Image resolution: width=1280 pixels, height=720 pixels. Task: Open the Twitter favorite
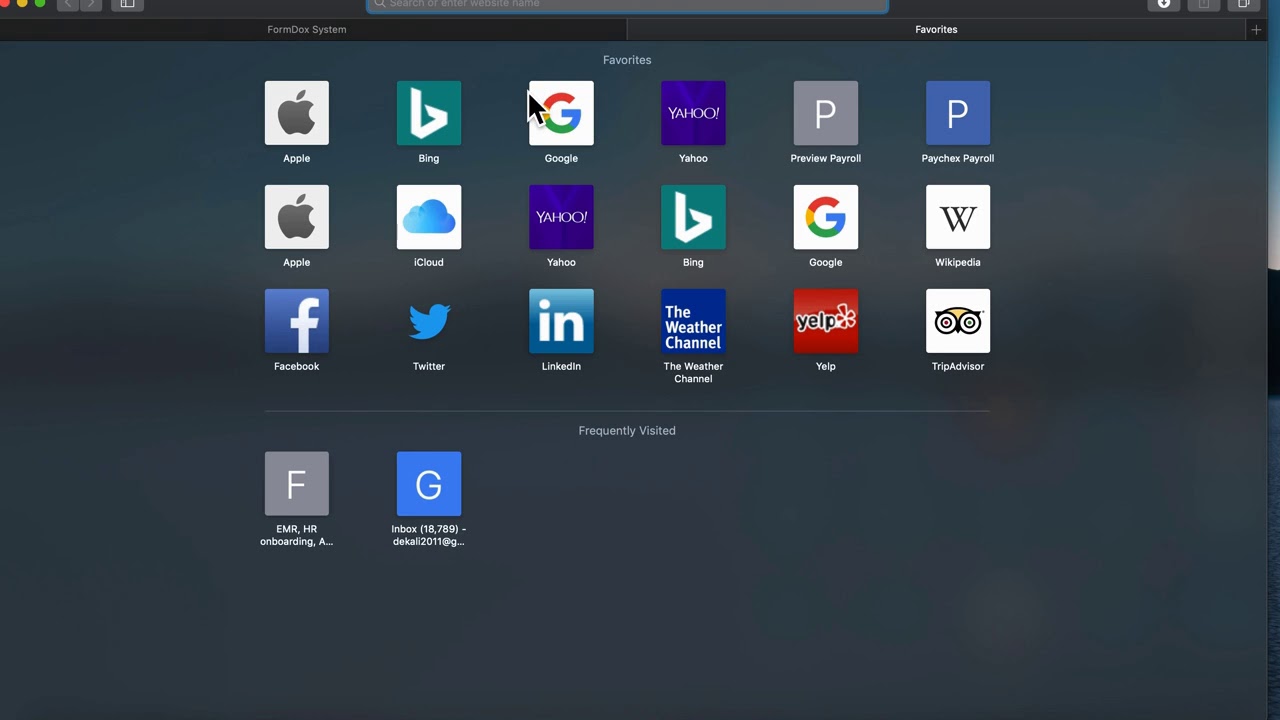(x=428, y=321)
